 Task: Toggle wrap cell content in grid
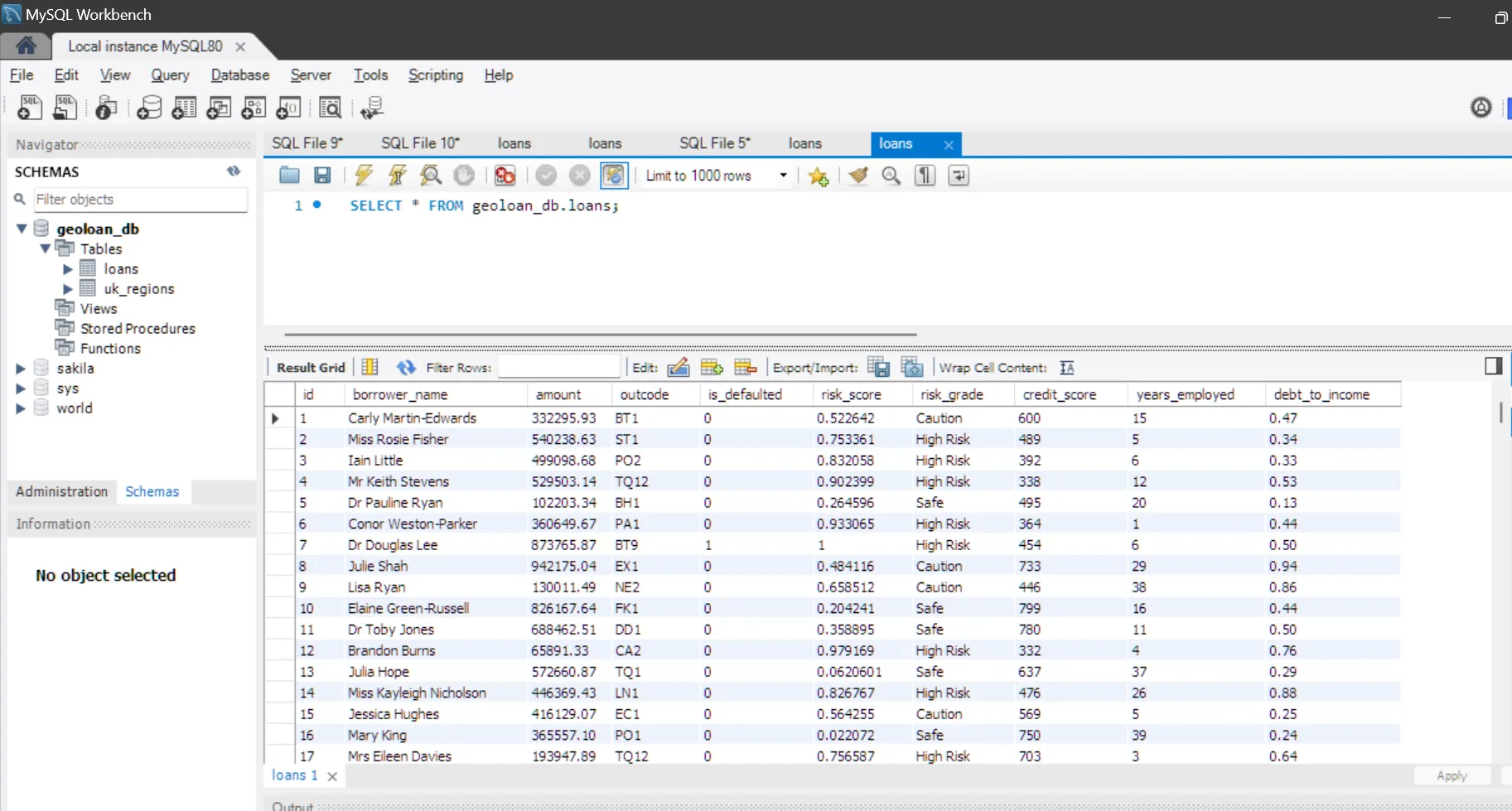(x=1067, y=367)
